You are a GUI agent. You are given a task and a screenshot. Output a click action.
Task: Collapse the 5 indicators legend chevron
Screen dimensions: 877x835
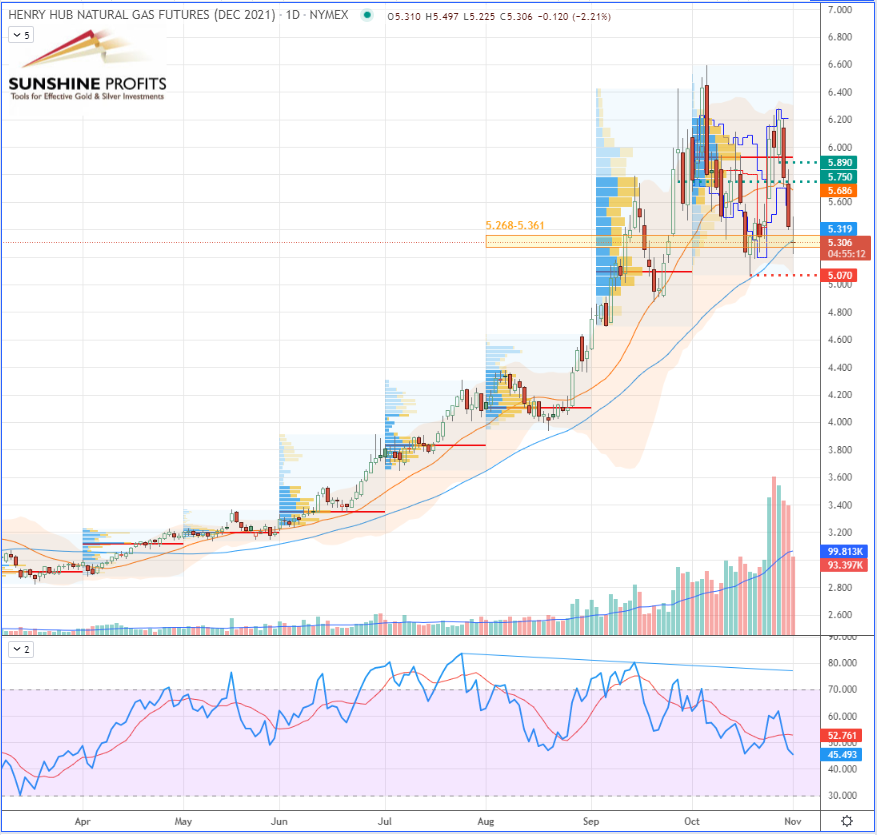21,35
